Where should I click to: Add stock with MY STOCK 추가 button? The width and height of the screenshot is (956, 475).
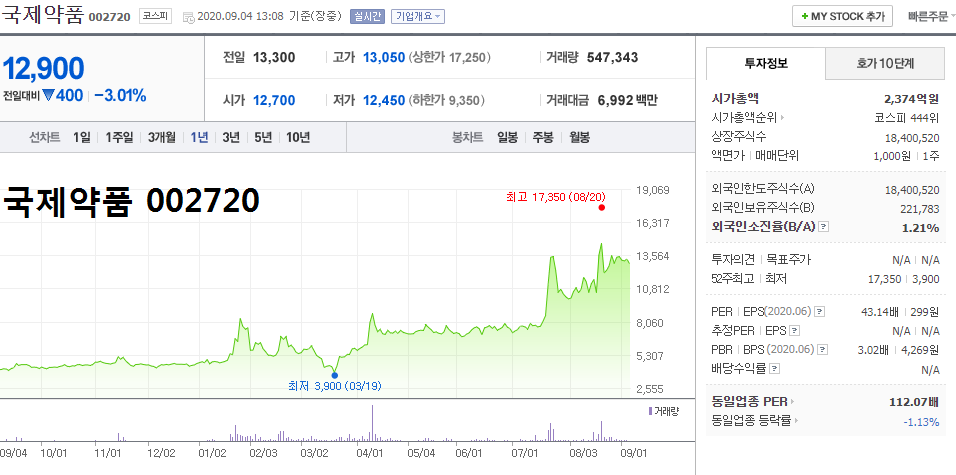click(842, 16)
